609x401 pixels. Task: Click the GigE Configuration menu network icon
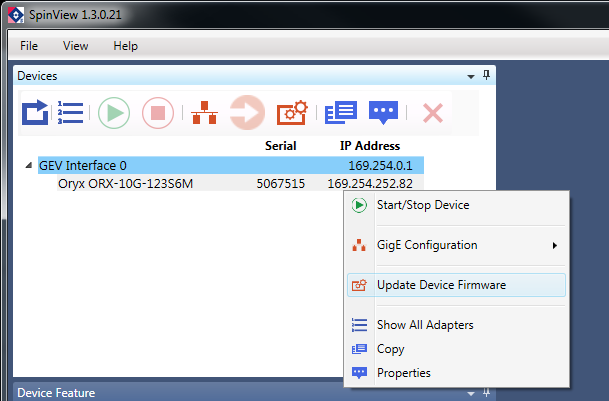click(359, 245)
